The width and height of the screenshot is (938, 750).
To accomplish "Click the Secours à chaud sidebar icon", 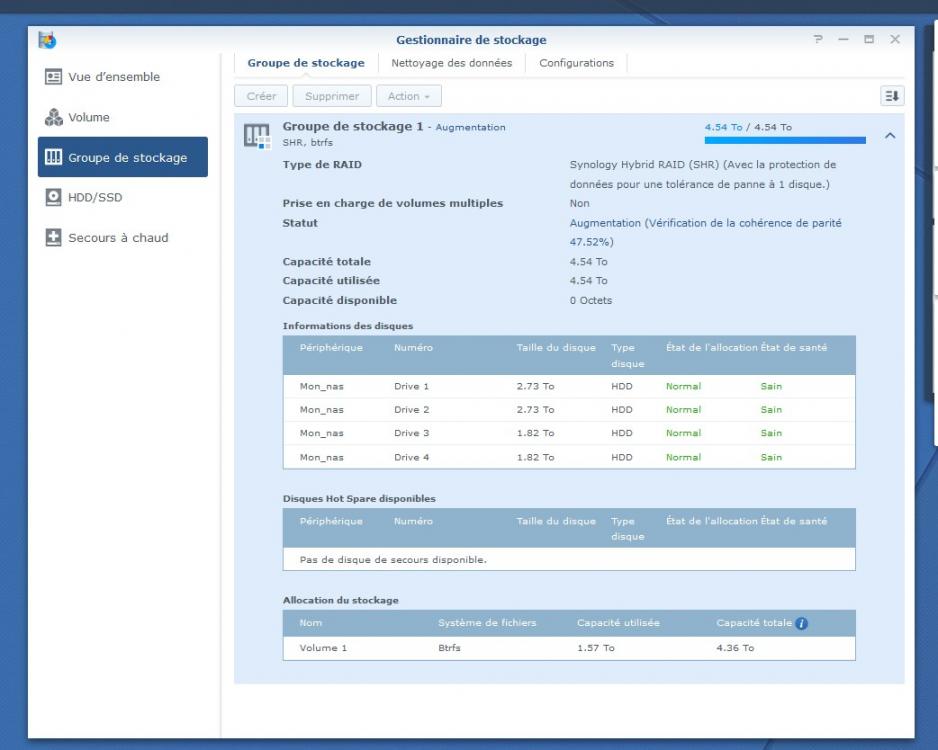I will point(53,238).
